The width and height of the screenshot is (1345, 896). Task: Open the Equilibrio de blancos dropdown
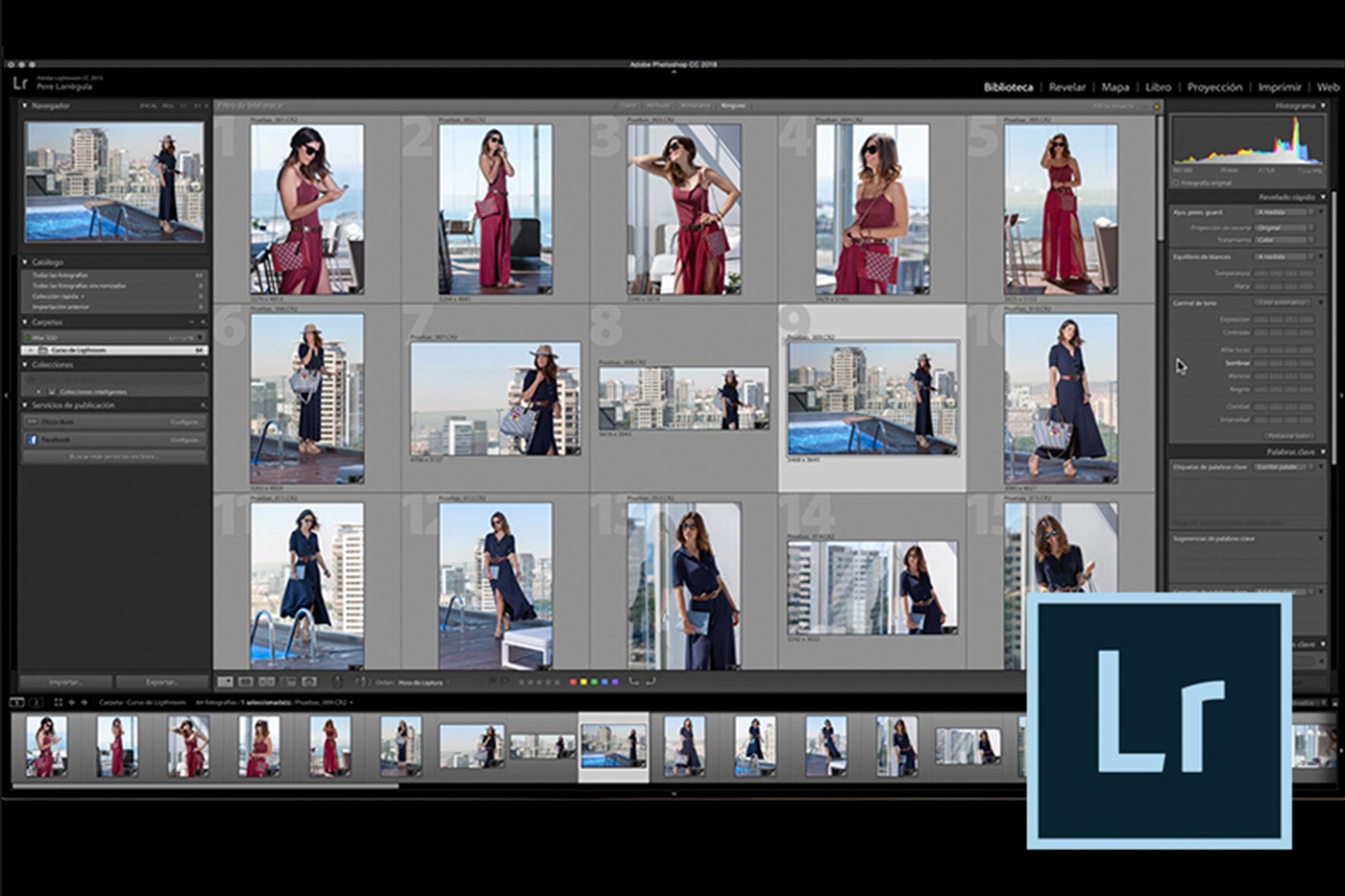point(1284,256)
